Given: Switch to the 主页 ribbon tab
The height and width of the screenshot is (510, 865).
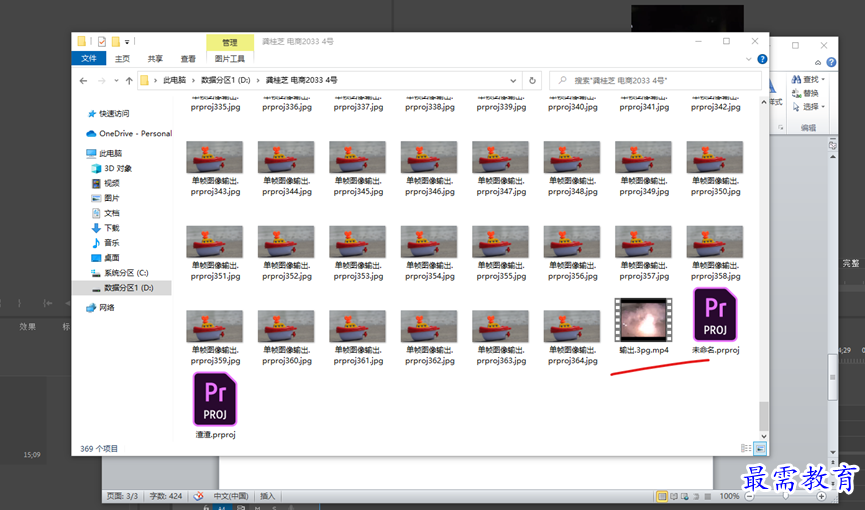Looking at the screenshot, I should 122,59.
